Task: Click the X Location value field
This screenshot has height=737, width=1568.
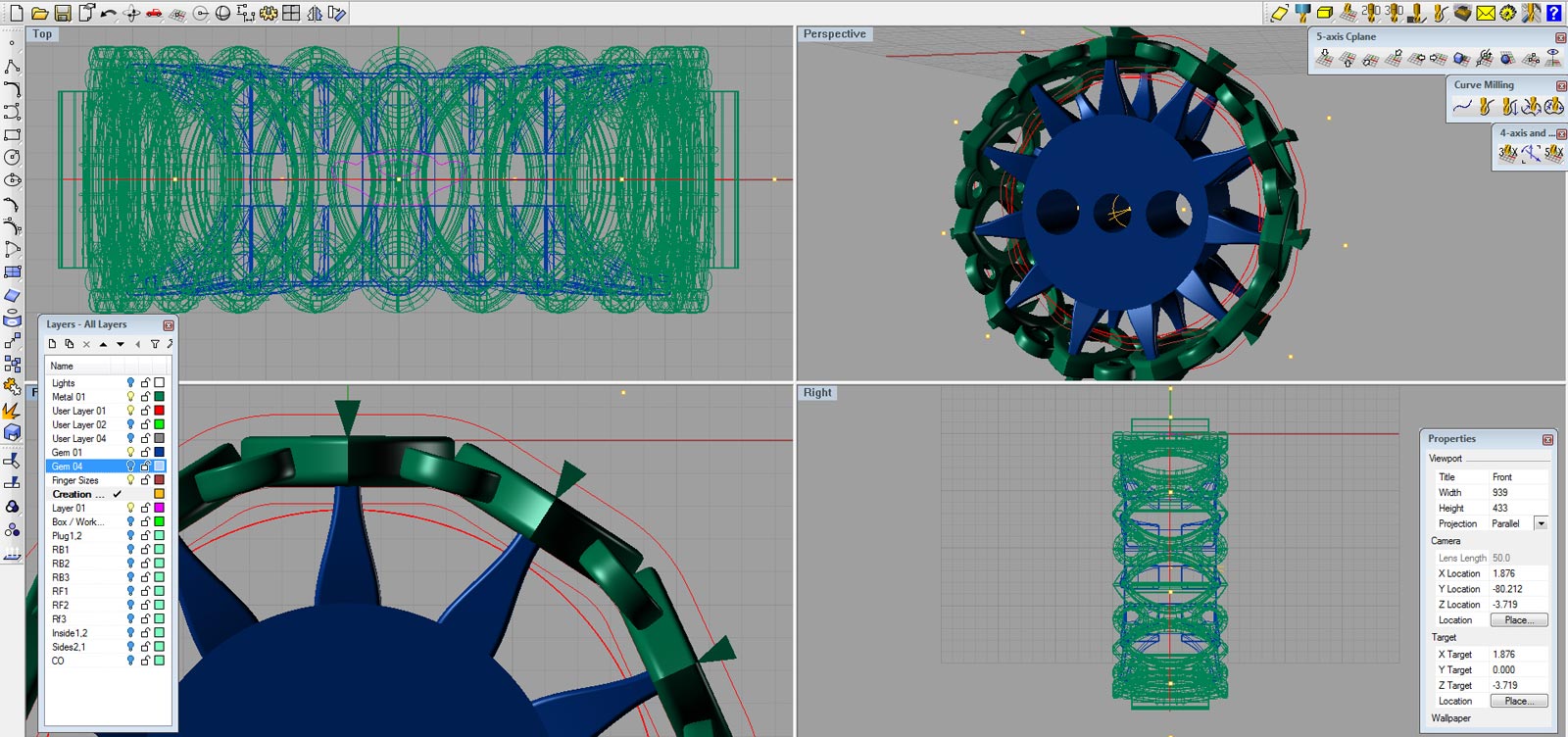Action: click(1518, 573)
